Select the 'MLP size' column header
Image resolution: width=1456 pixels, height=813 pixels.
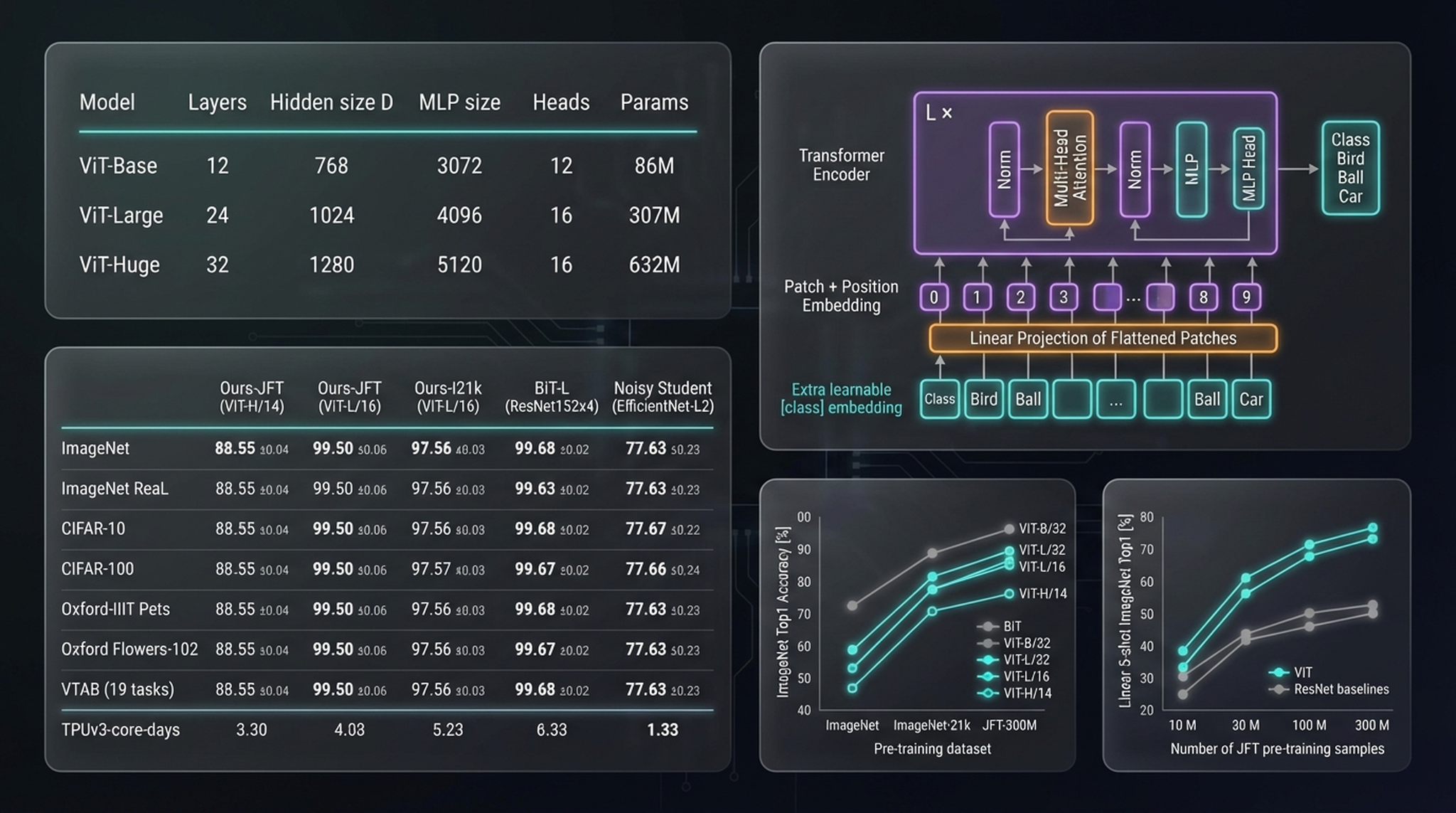point(459,102)
